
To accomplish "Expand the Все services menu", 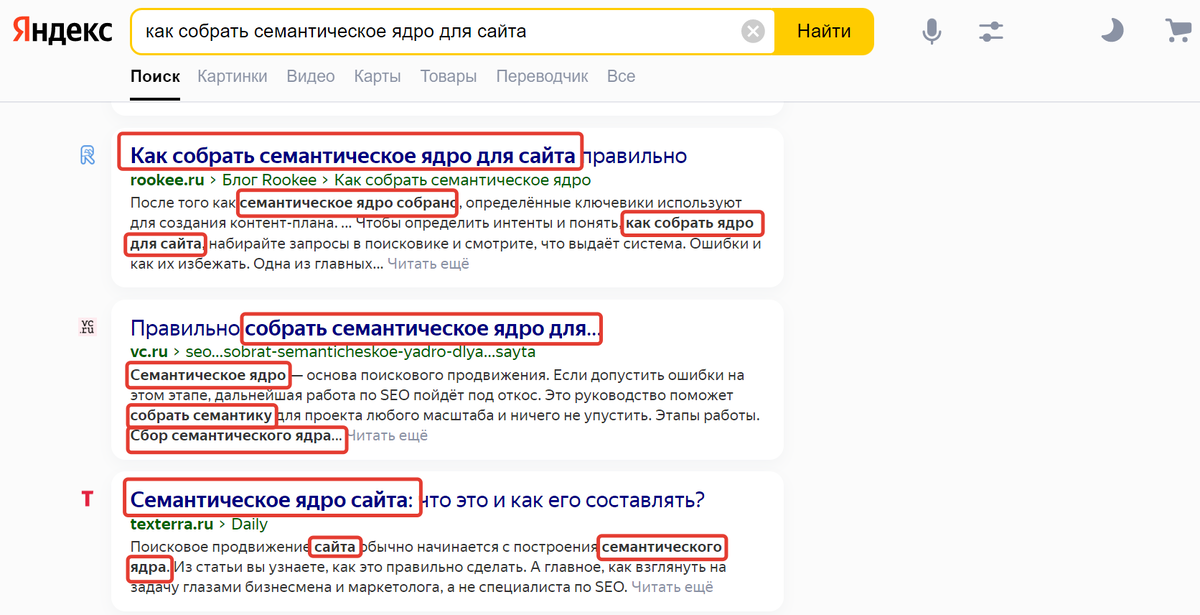I will [620, 75].
